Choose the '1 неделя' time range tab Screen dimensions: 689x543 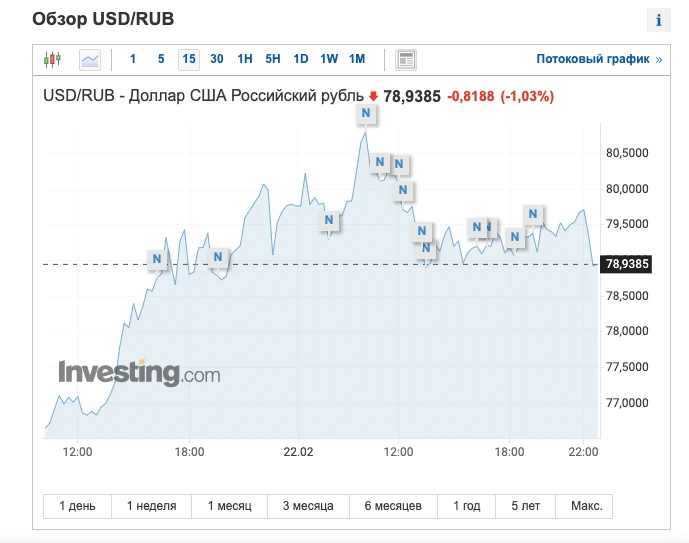point(151,506)
